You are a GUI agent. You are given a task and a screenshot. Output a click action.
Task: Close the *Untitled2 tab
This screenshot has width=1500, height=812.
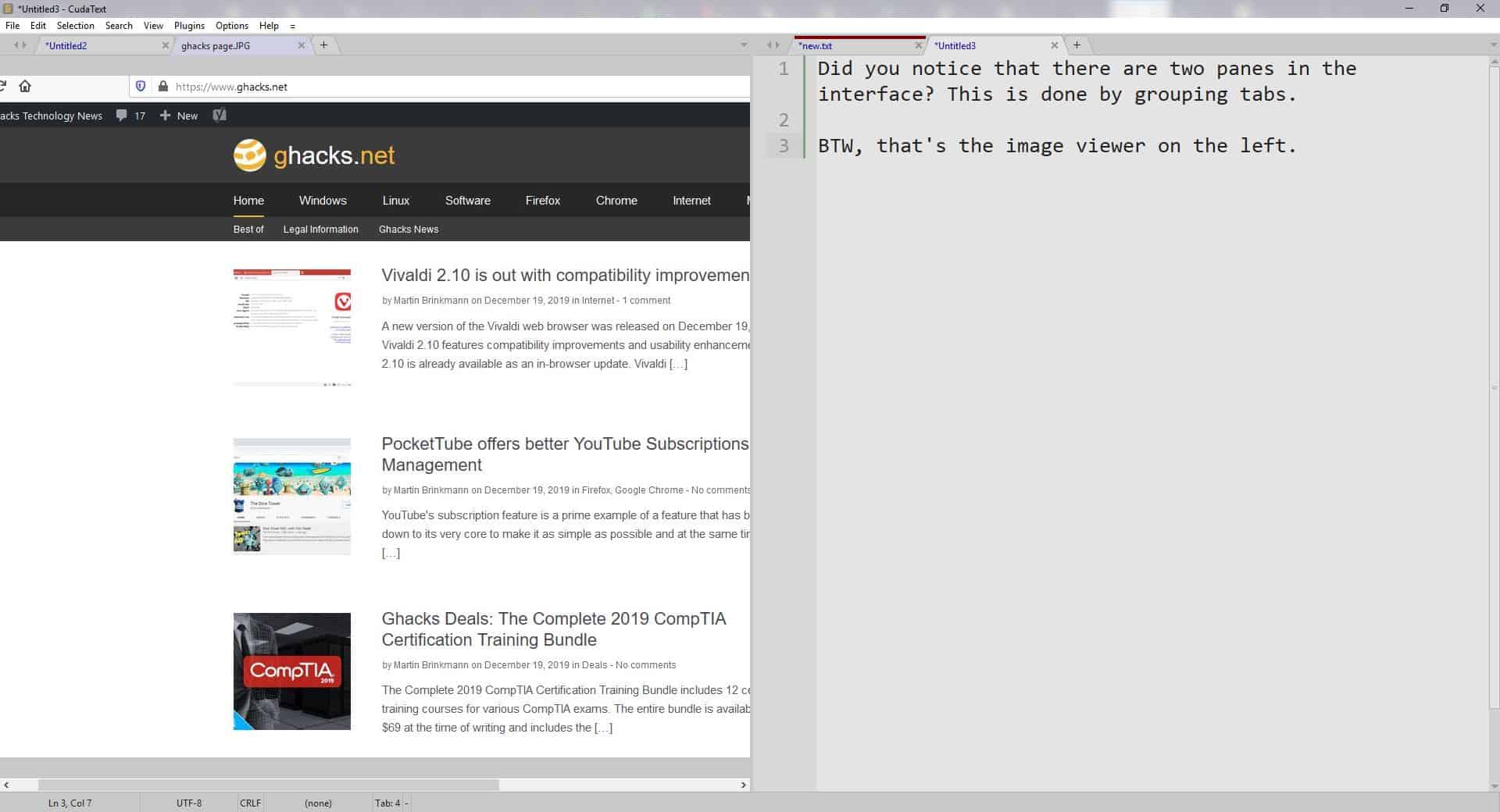tap(165, 45)
